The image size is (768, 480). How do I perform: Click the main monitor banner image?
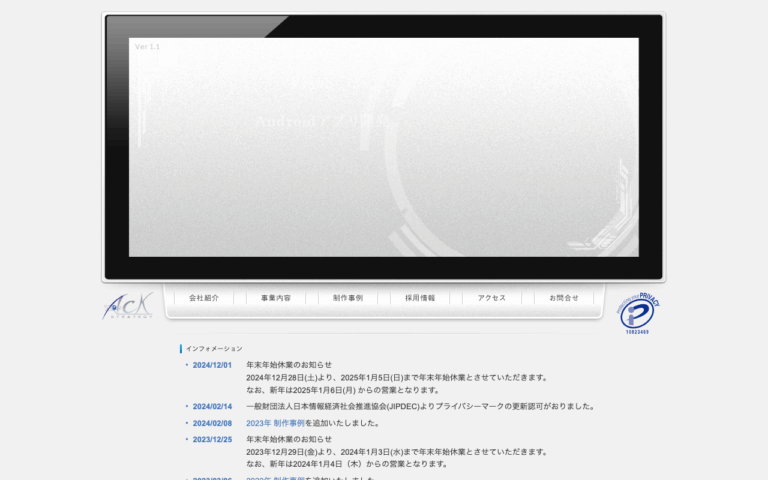[384, 147]
